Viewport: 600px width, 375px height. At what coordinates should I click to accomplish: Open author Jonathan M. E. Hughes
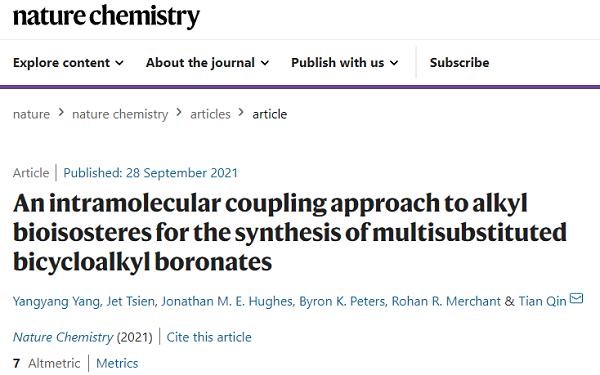[227, 302]
